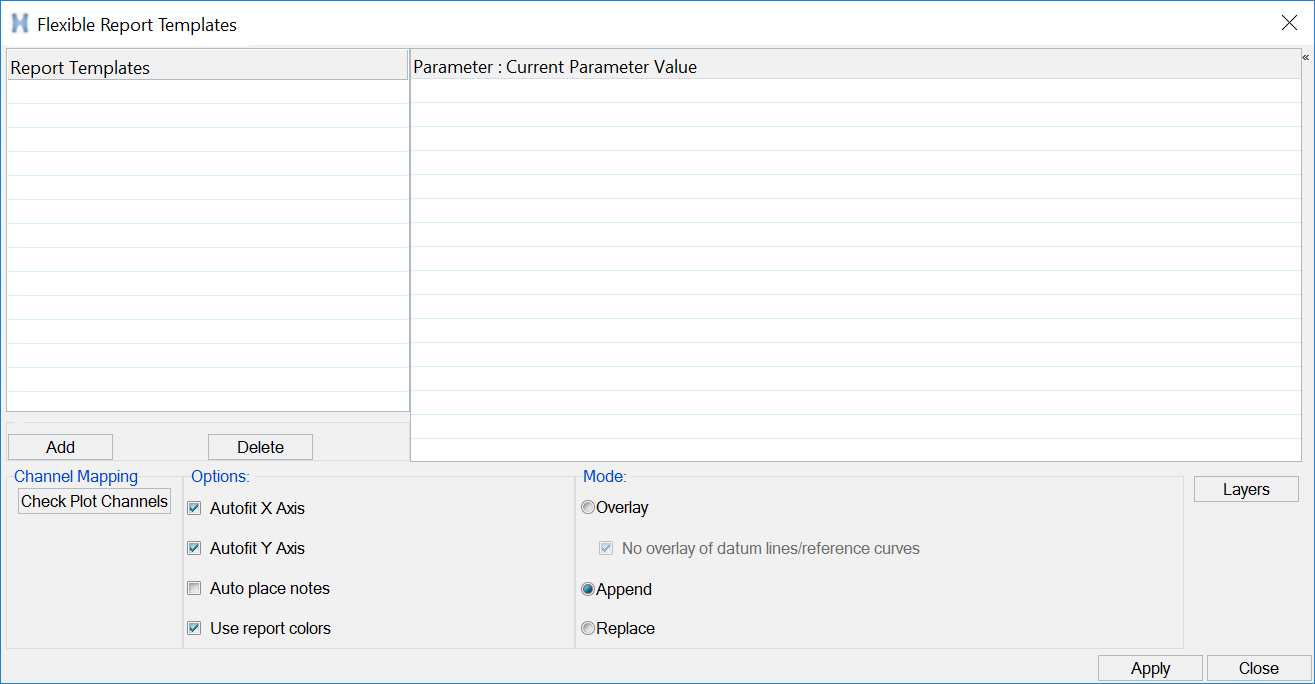
Task: Open the Layers dialog
Action: 1246,490
